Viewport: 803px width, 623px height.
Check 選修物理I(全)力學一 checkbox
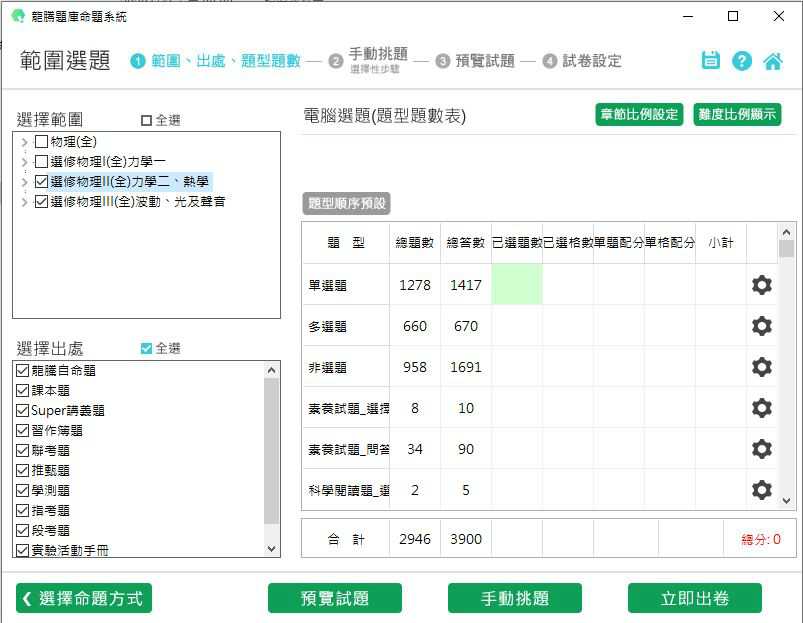[x=41, y=162]
